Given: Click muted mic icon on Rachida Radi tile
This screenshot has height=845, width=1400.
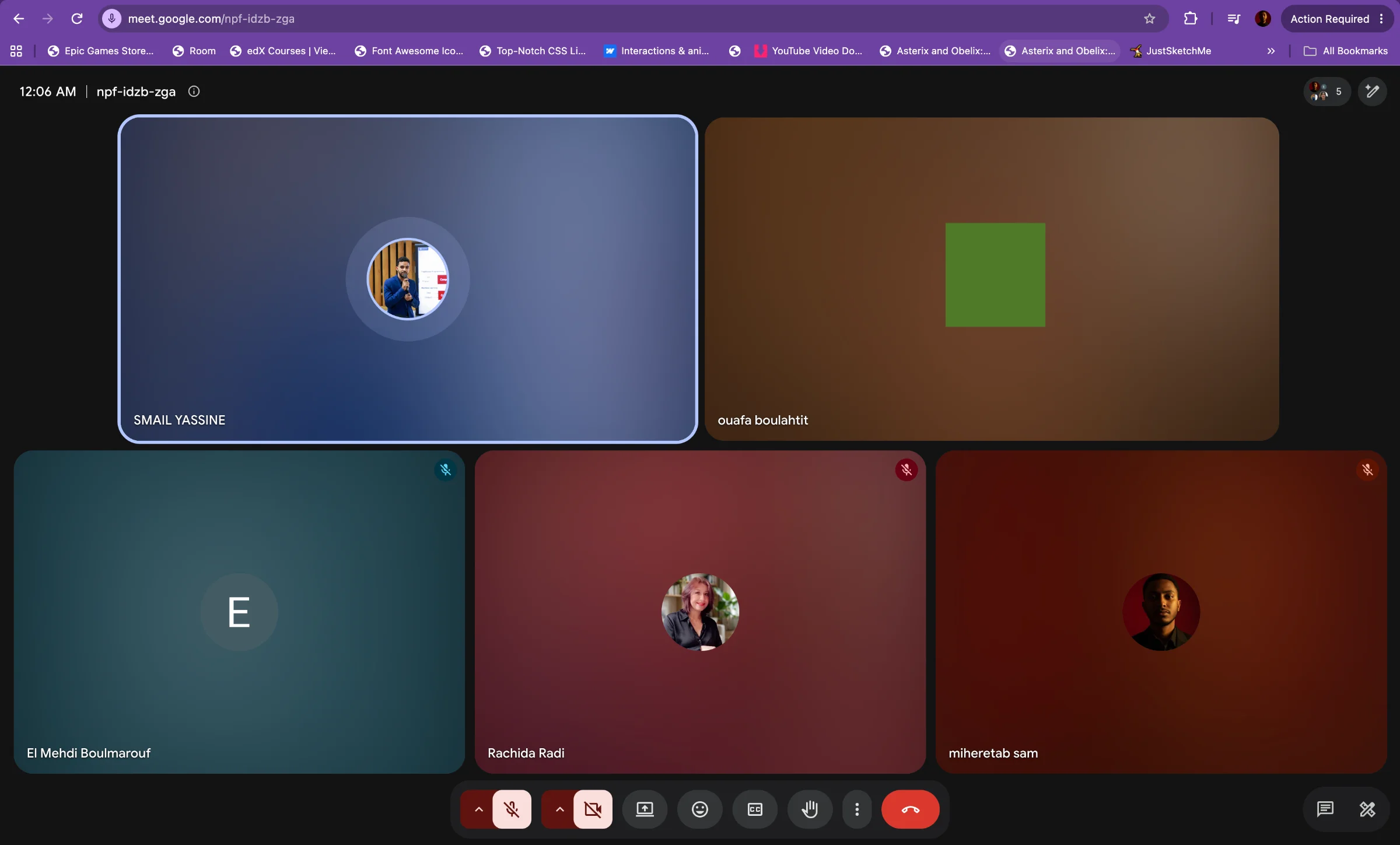Looking at the screenshot, I should coord(907,470).
